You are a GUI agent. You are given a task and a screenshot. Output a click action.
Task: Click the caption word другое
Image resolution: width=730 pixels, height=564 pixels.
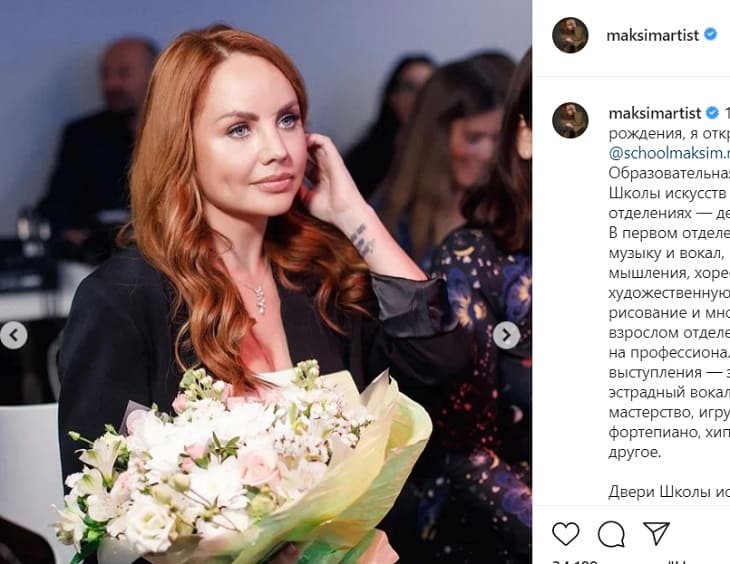[x=635, y=452]
